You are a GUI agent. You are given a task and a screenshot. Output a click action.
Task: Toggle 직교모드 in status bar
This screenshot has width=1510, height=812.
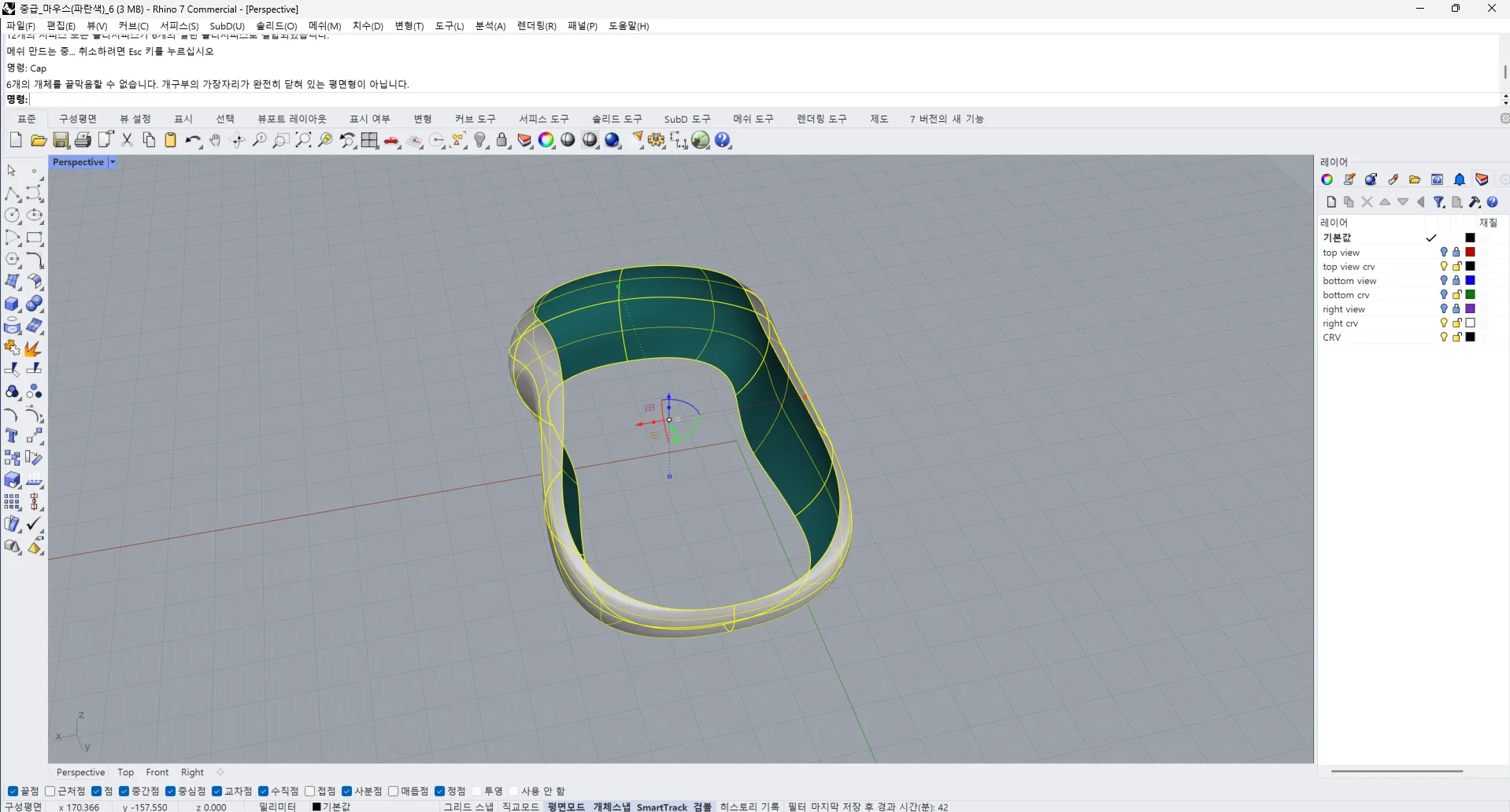520,806
